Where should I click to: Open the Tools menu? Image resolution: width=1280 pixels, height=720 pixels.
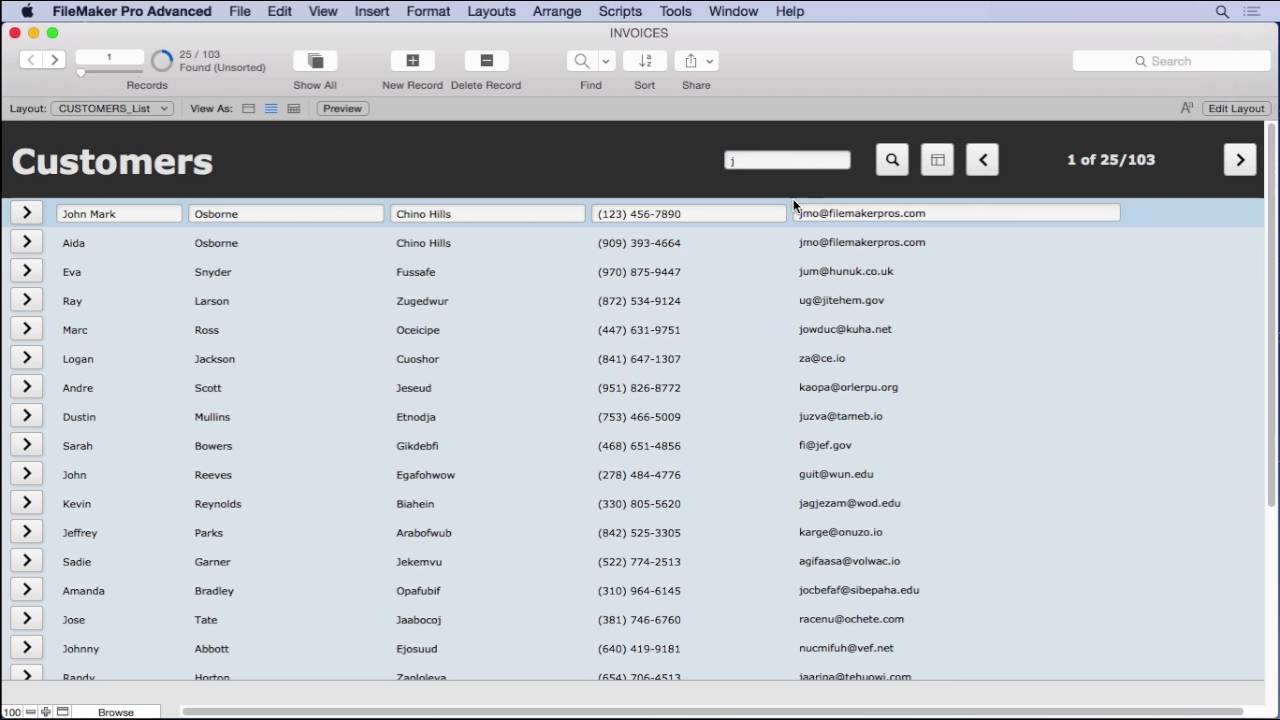coord(675,11)
